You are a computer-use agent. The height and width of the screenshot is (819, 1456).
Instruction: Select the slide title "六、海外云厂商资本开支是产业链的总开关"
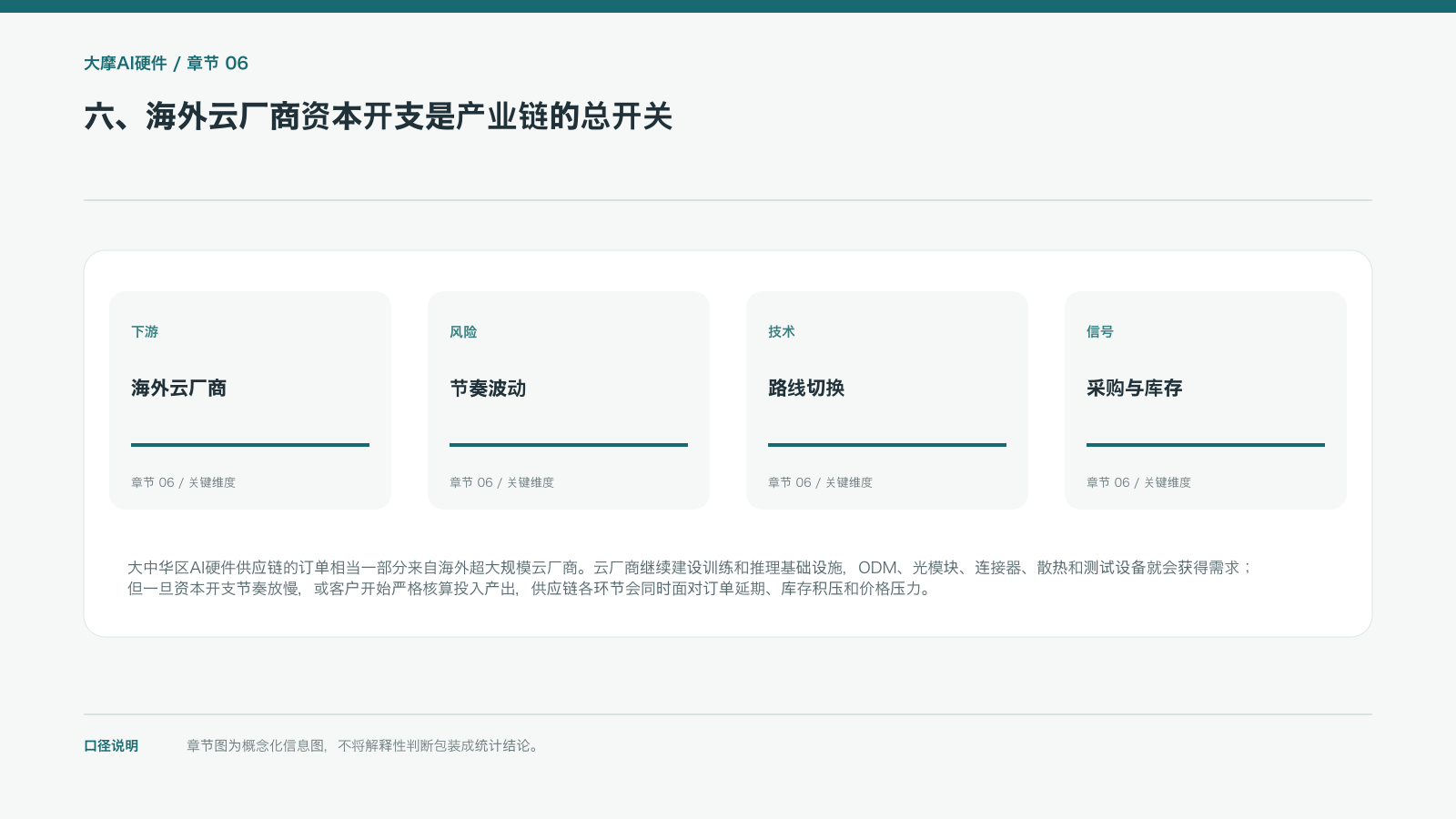(379, 116)
